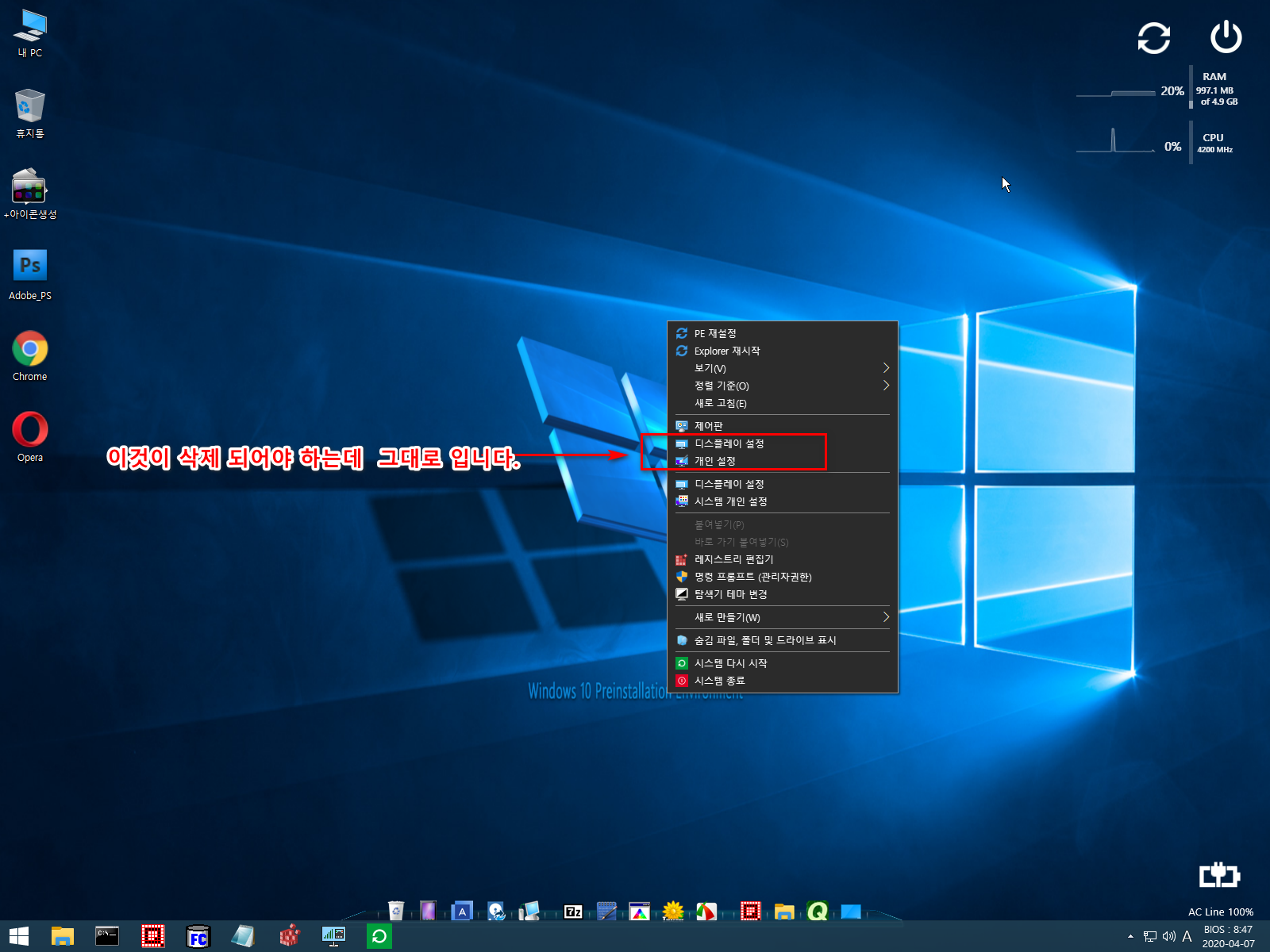1270x952 pixels.
Task: Launch Opera from the desktop
Action: pyautogui.click(x=30, y=437)
